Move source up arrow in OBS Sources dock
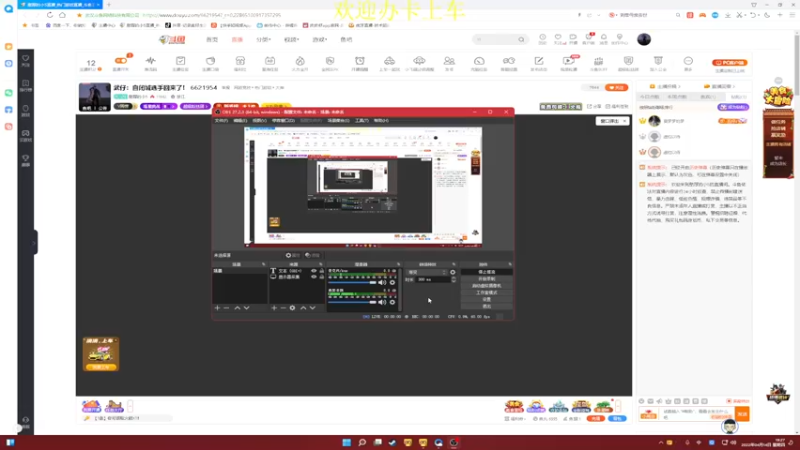The width and height of the screenshot is (800, 450). point(303,308)
